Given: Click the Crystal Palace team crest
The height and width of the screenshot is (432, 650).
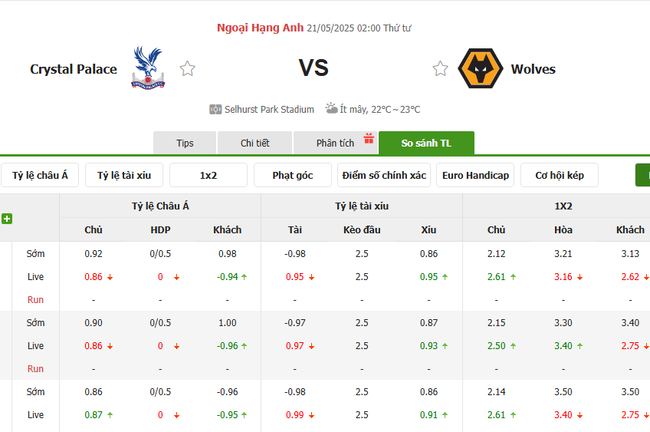Looking at the screenshot, I should pos(149,68).
